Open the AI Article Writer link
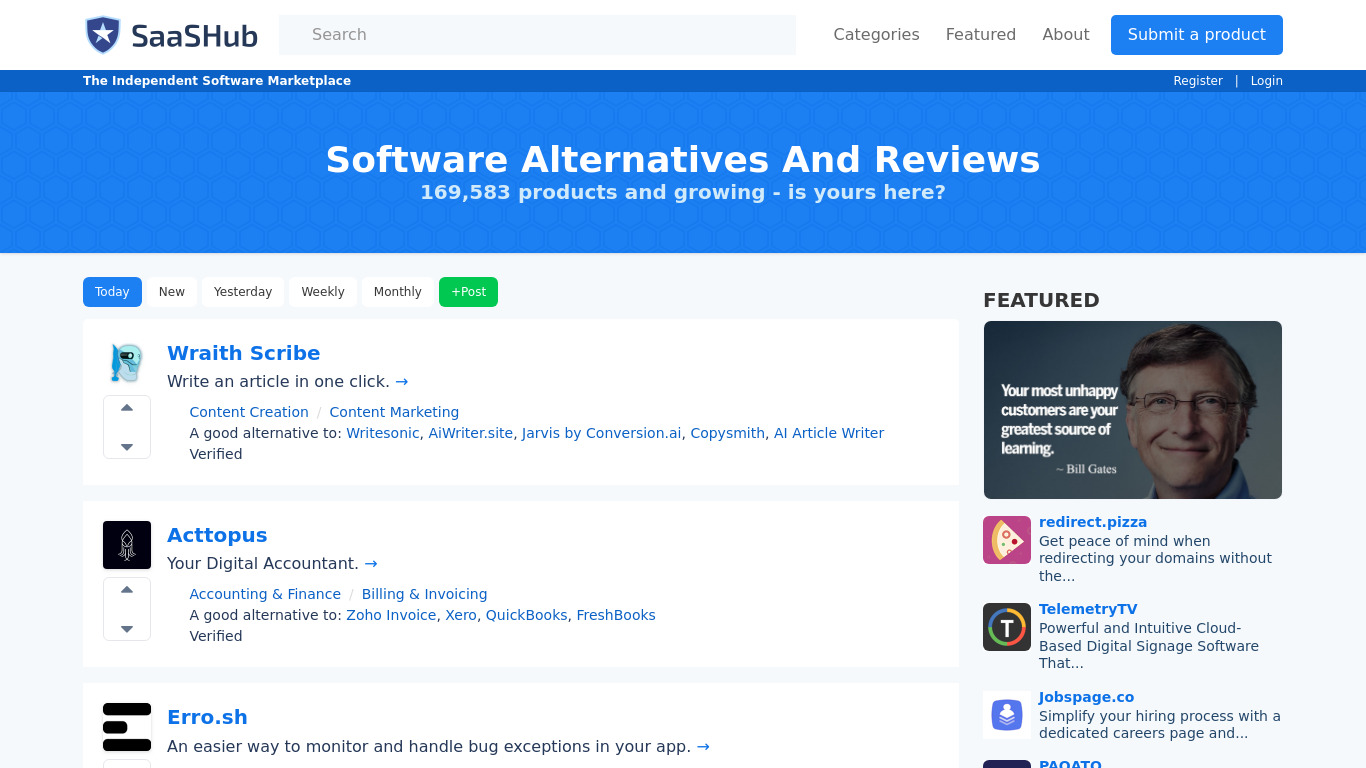Screen dimensions: 1366x768 tap(829, 433)
